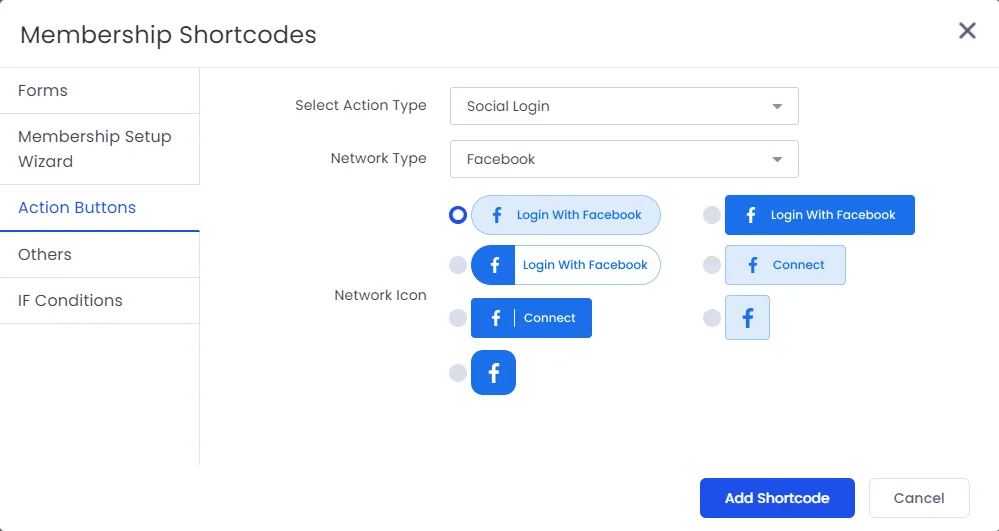Select radio for solid blue Login With Facebook
The height and width of the screenshot is (531, 999).
(712, 215)
